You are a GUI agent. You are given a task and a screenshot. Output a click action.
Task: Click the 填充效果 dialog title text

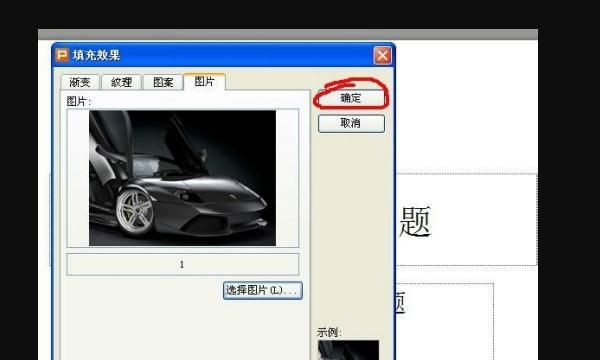coord(96,55)
